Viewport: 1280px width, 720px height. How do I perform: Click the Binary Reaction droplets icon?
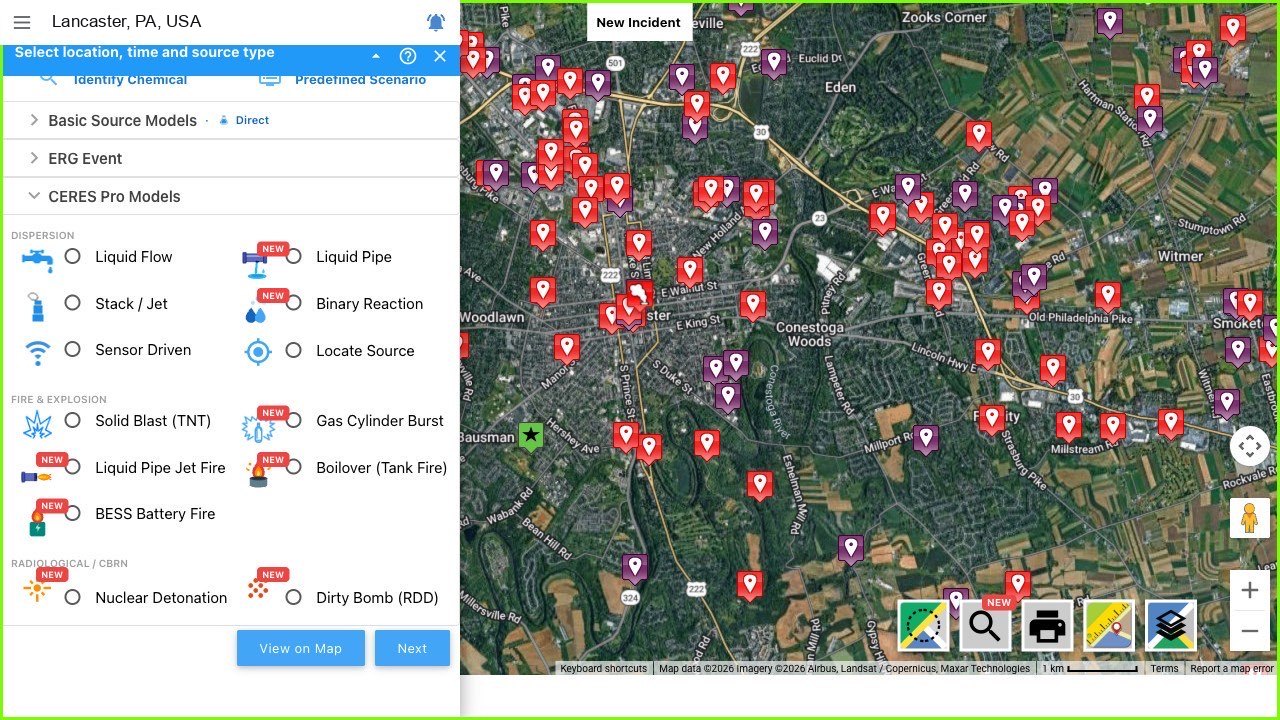[255, 314]
